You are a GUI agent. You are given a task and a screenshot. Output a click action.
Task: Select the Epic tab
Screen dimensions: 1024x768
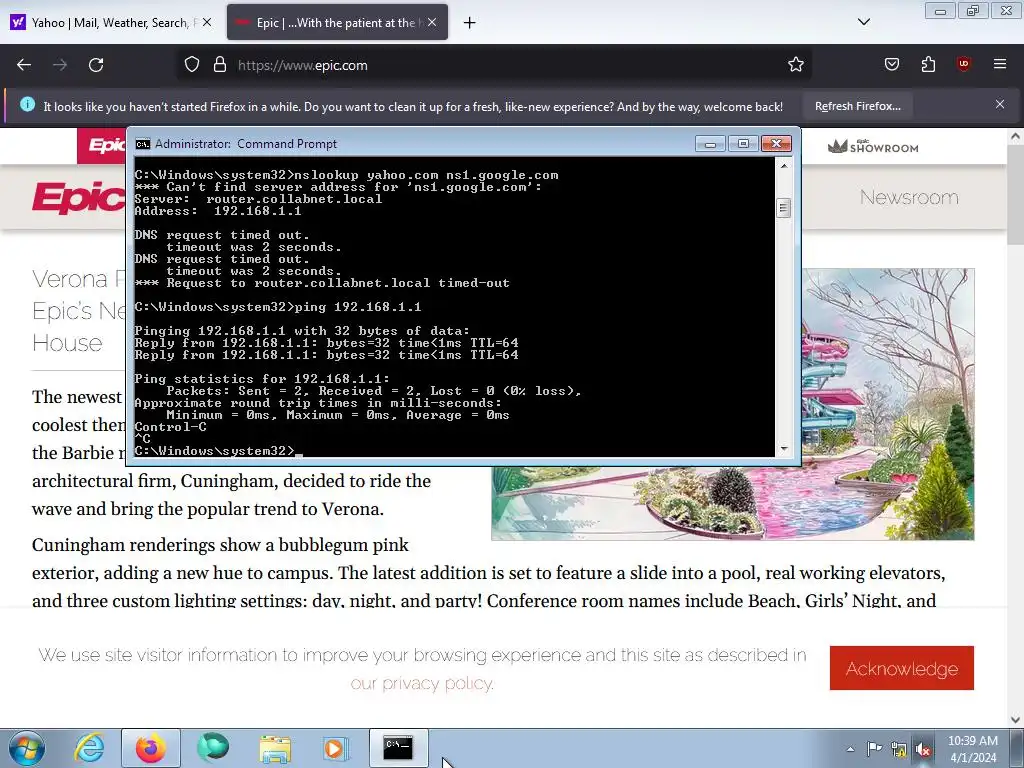pyautogui.click(x=337, y=23)
